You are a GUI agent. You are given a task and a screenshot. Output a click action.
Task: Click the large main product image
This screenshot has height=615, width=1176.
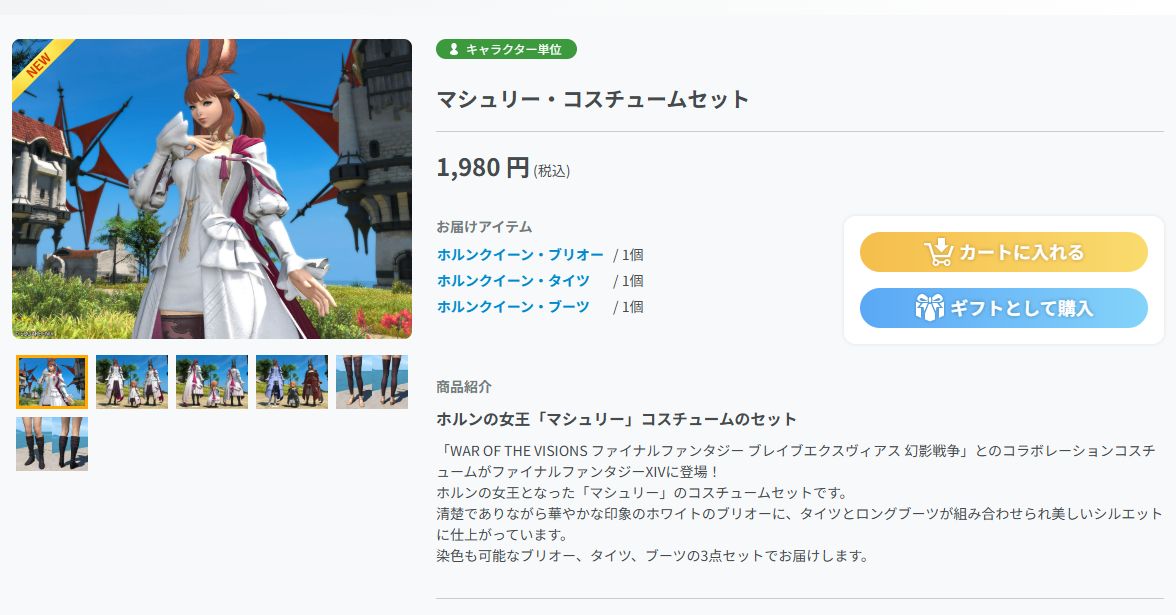coord(211,189)
